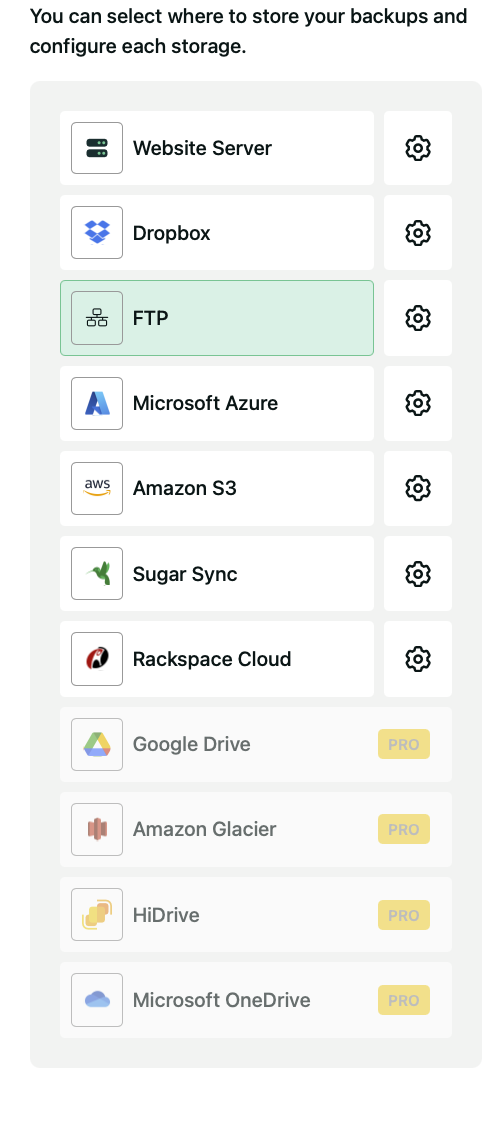Click PRO badge next to Amazon Glacier
498x1135 pixels.
click(404, 830)
